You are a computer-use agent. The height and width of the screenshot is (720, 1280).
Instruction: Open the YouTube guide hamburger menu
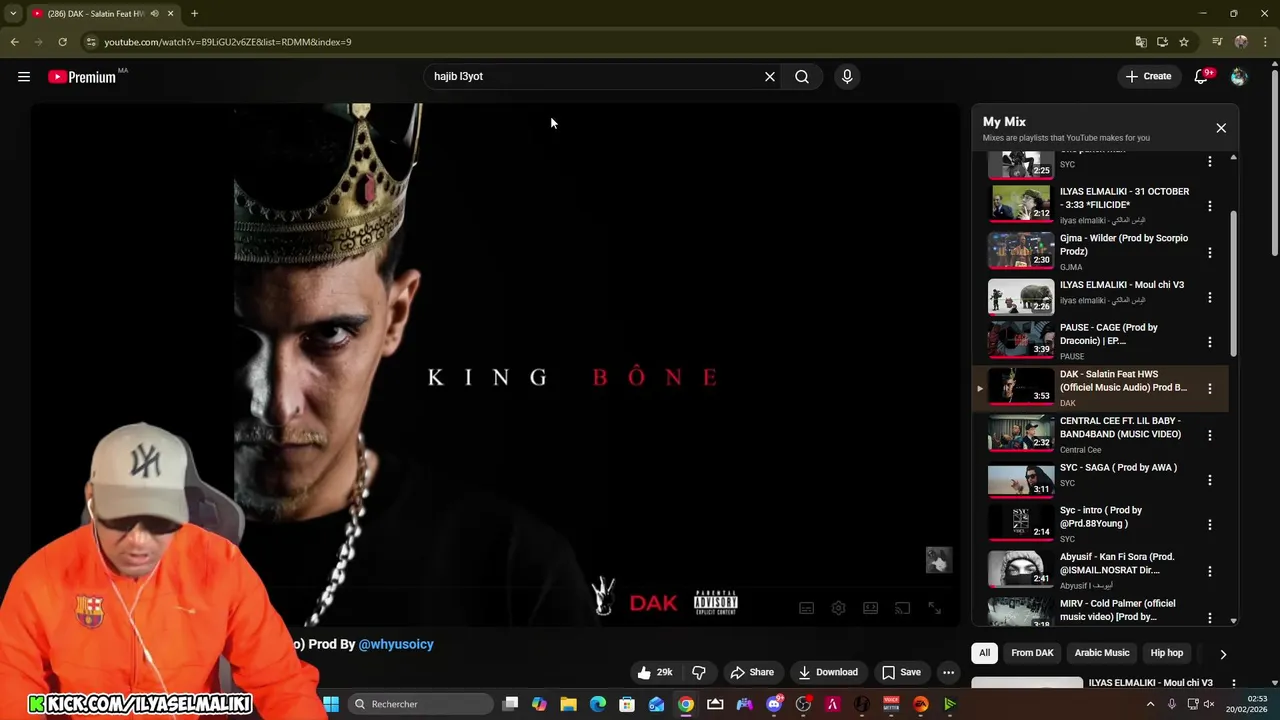[24, 77]
